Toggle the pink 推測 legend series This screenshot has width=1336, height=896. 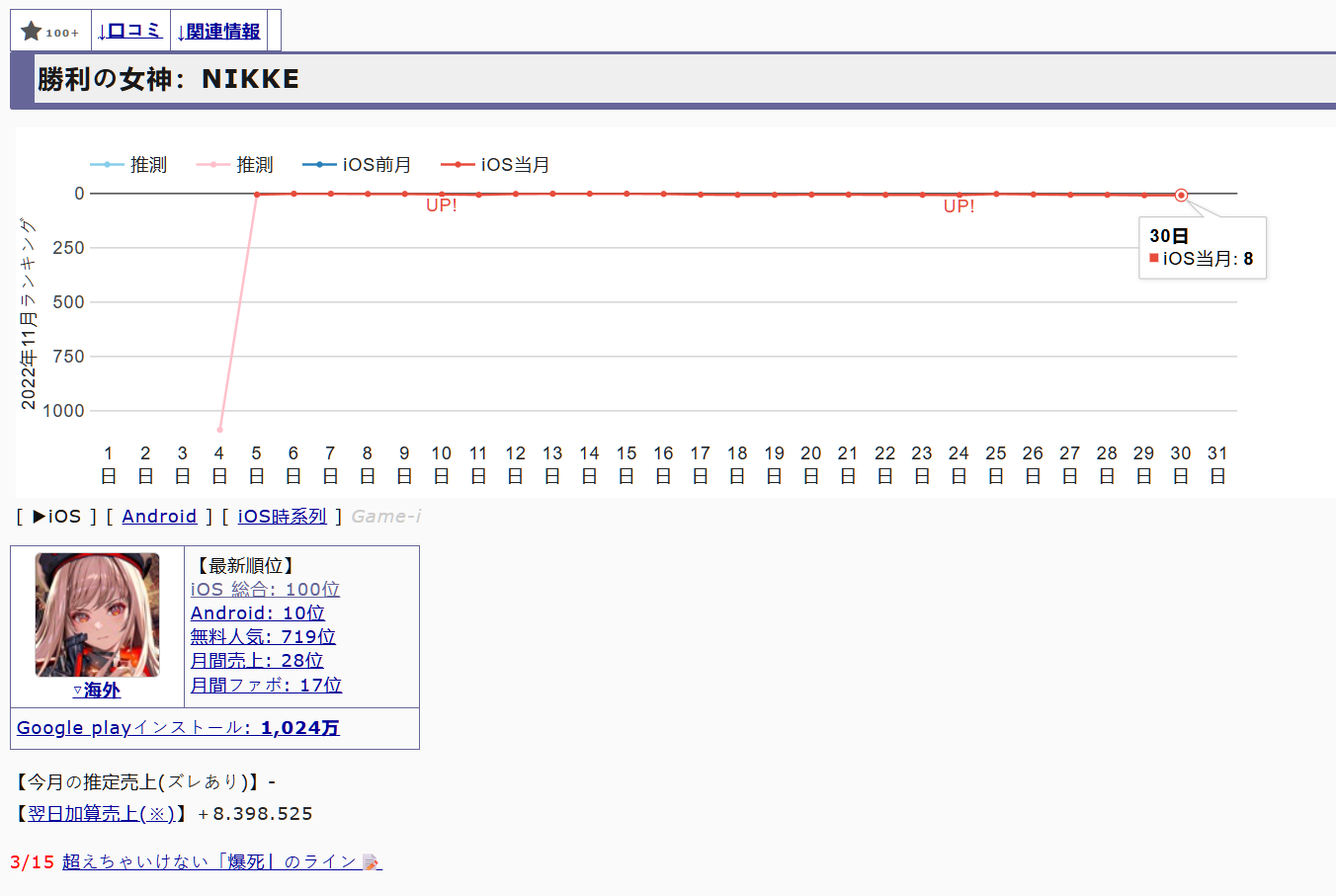(235, 165)
